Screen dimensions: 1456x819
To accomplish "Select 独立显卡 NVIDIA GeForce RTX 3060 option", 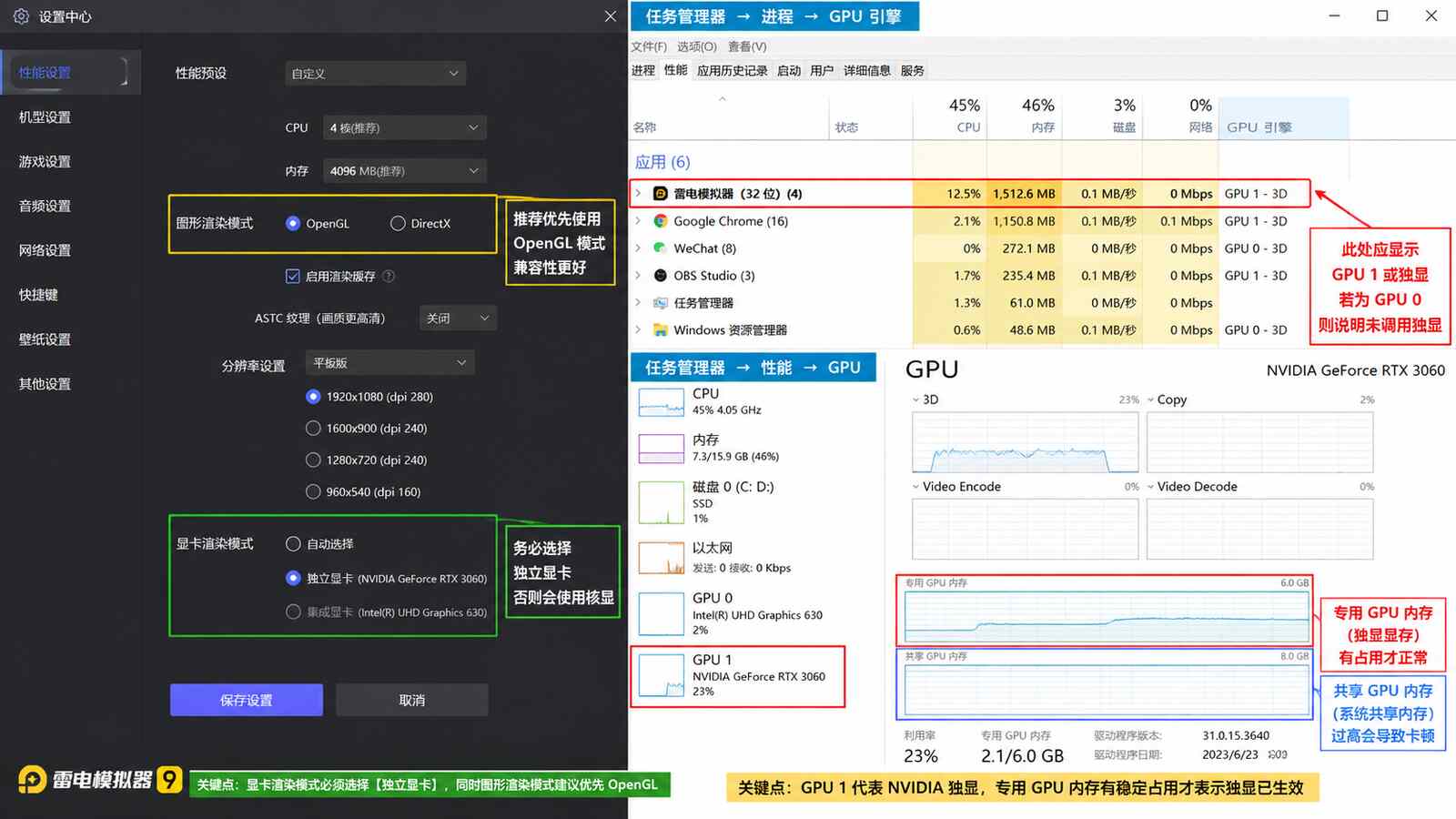I will click(x=293, y=578).
